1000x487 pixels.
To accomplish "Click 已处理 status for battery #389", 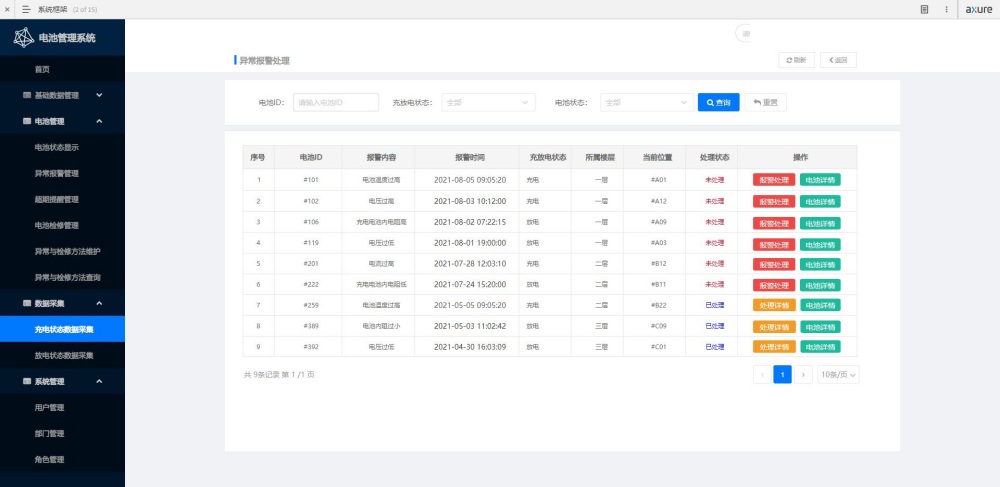I will coord(714,326).
